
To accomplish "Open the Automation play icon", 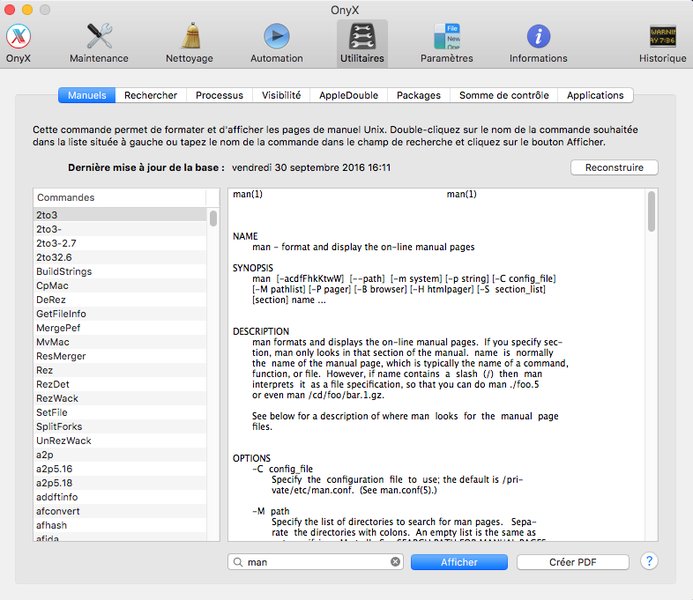I will [x=277, y=36].
